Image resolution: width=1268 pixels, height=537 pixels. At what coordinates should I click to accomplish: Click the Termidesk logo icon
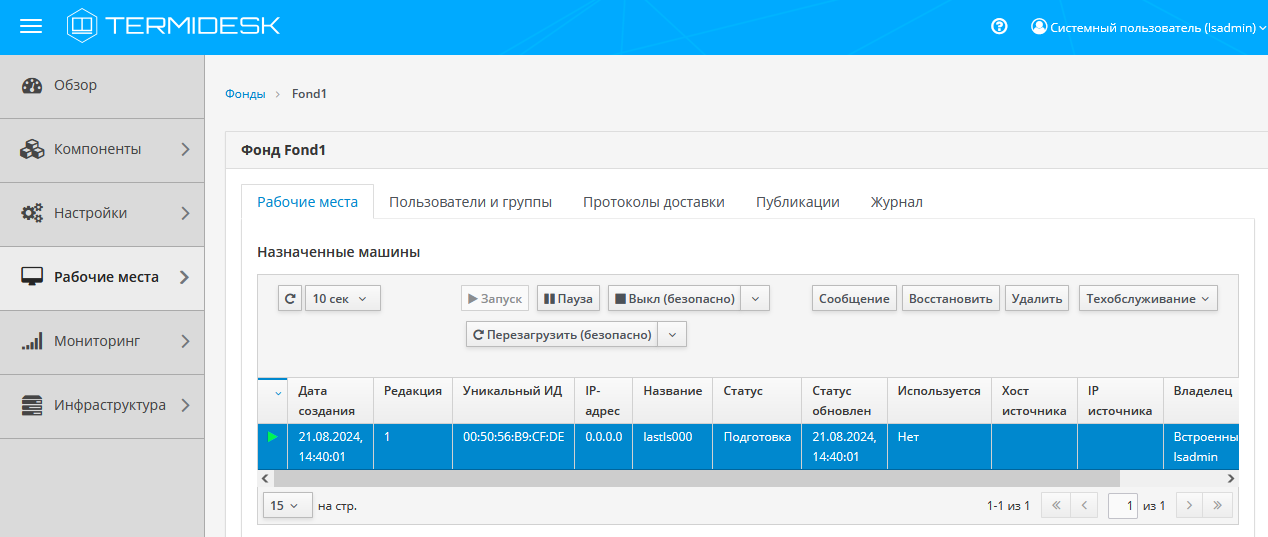point(82,26)
